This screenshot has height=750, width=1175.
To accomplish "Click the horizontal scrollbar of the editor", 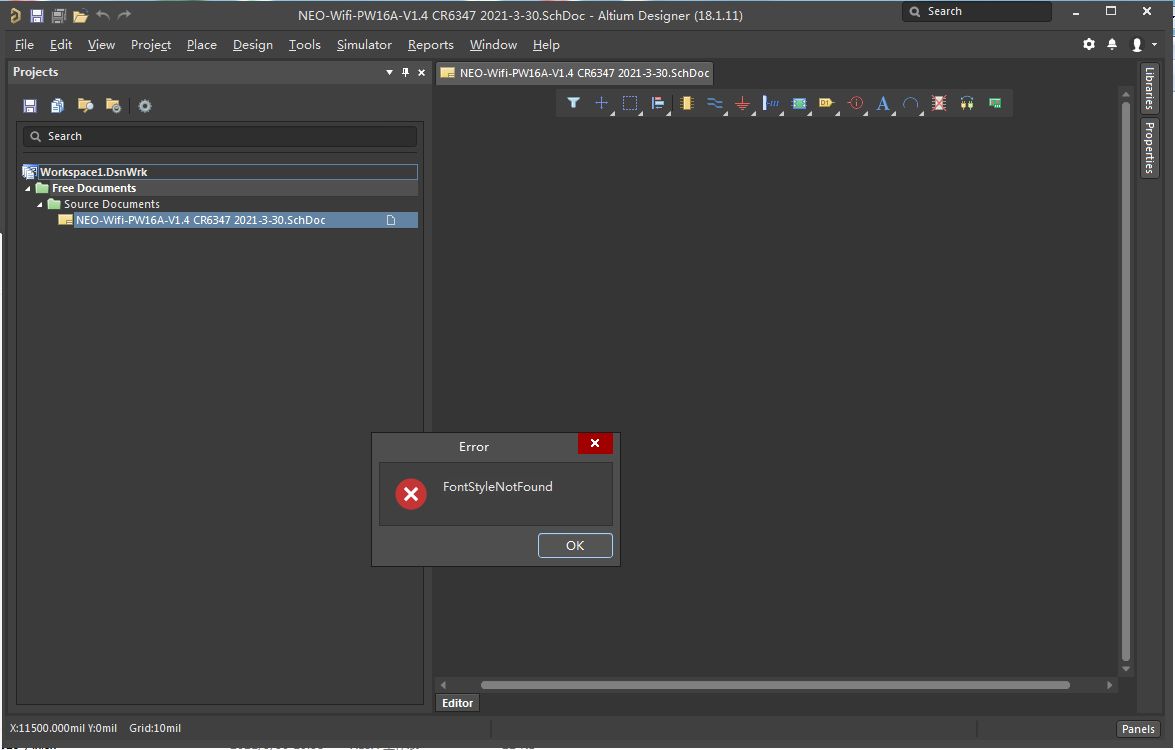I will [x=775, y=685].
